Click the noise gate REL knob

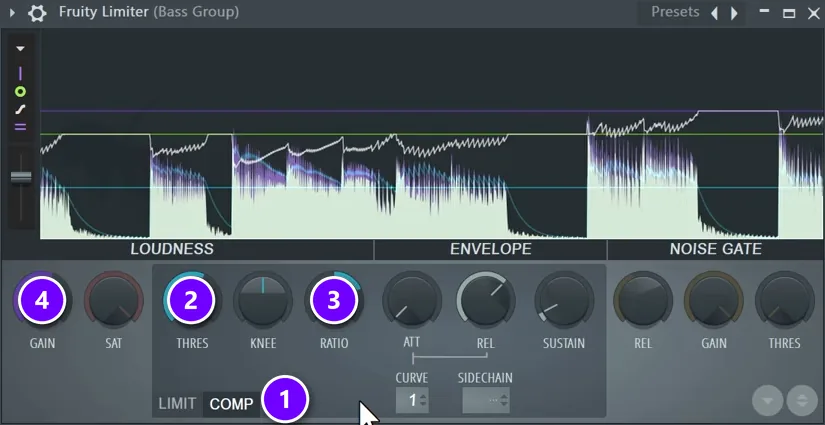pos(643,300)
